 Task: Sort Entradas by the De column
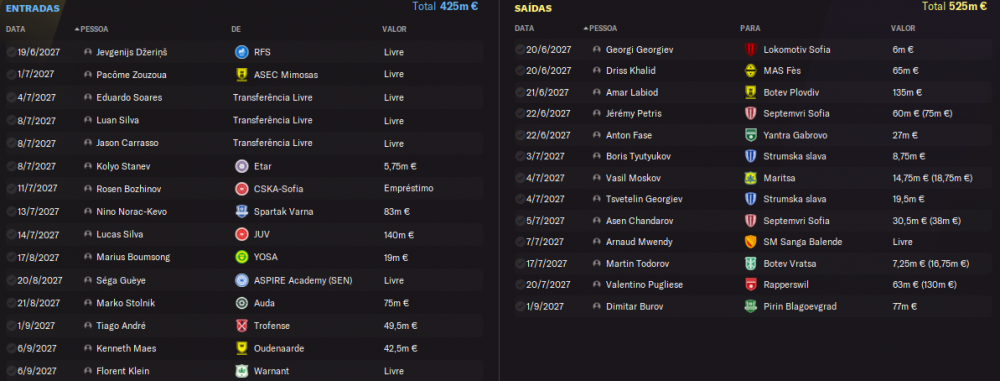pos(236,29)
